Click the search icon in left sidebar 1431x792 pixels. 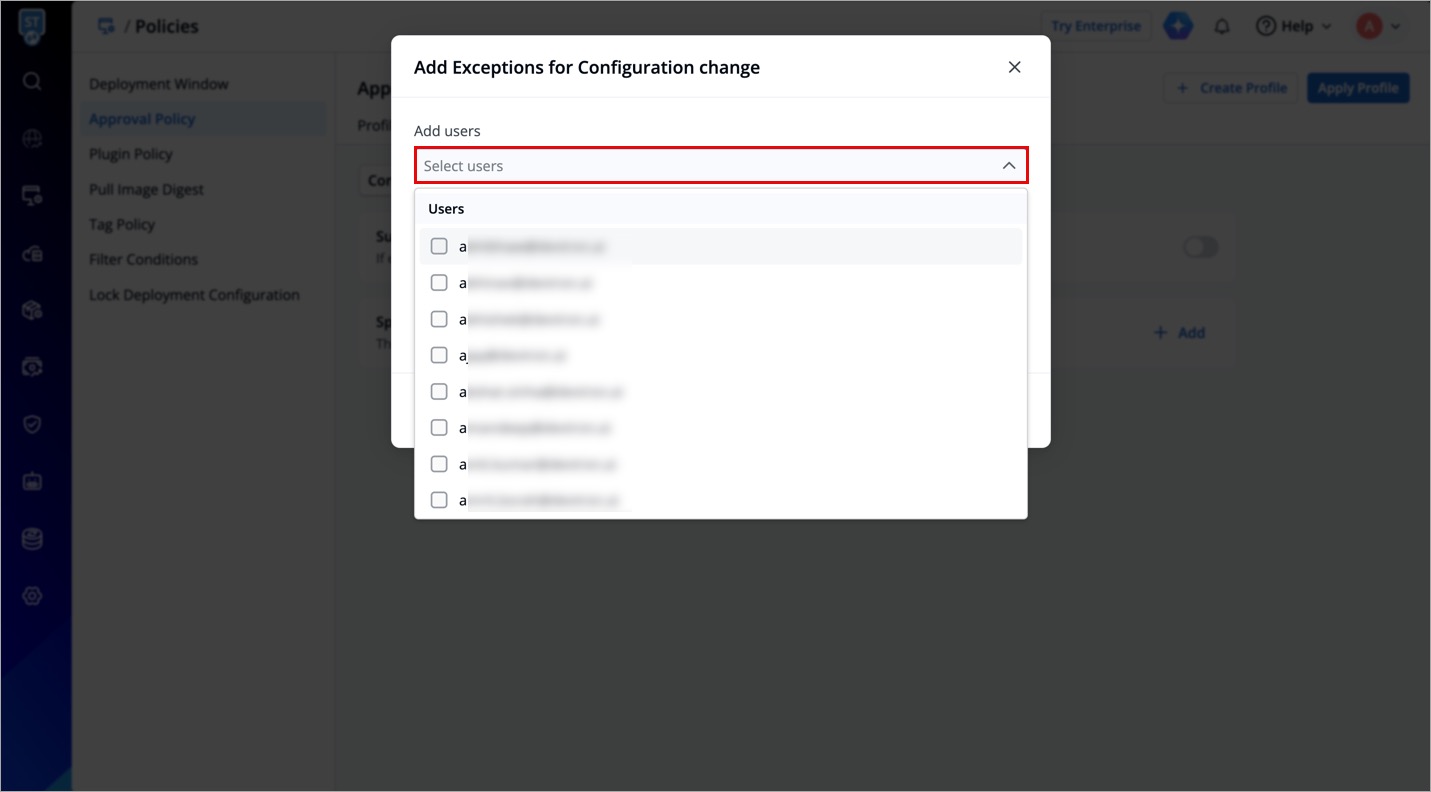click(32, 81)
